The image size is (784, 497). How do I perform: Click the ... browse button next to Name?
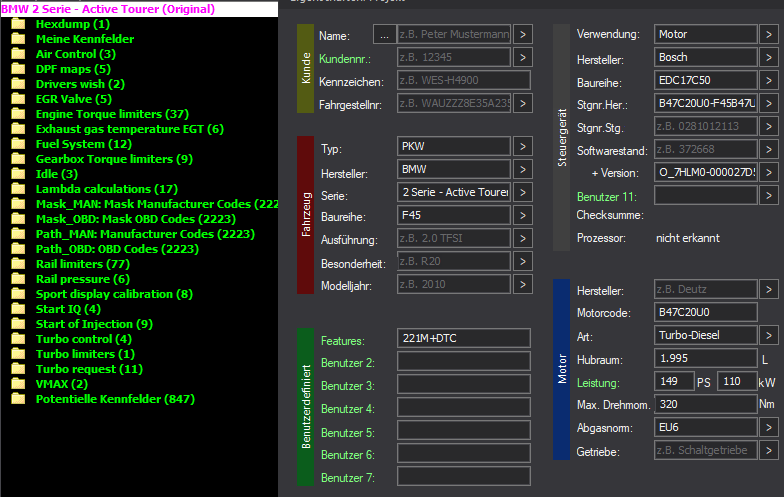click(x=384, y=34)
